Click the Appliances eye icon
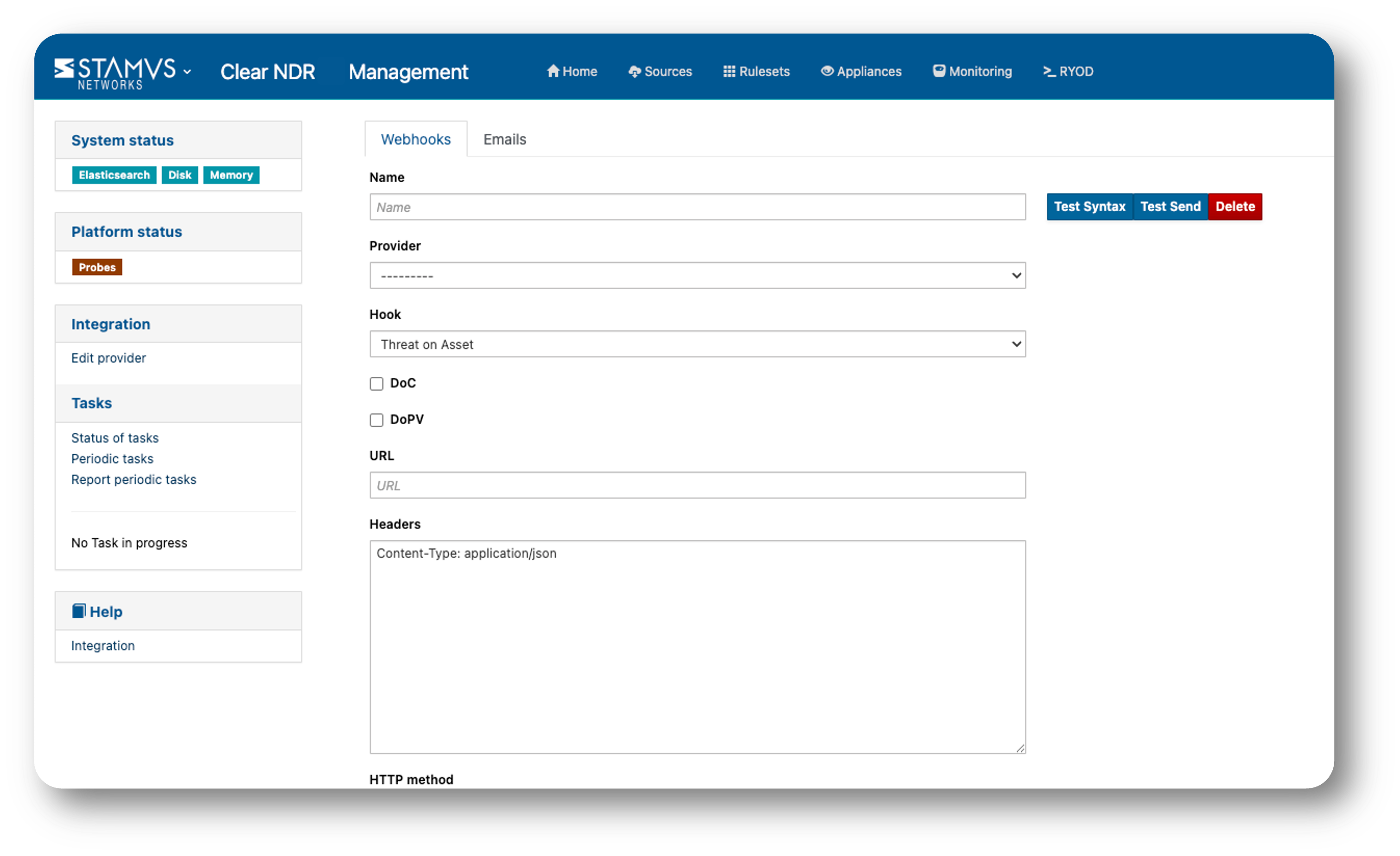This screenshot has height=856, width=1400. point(827,71)
